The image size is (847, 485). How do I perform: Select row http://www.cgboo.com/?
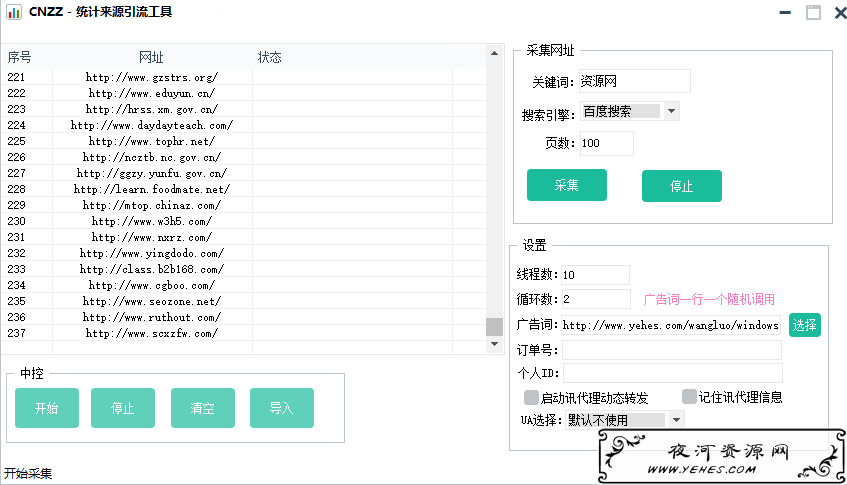243,285
